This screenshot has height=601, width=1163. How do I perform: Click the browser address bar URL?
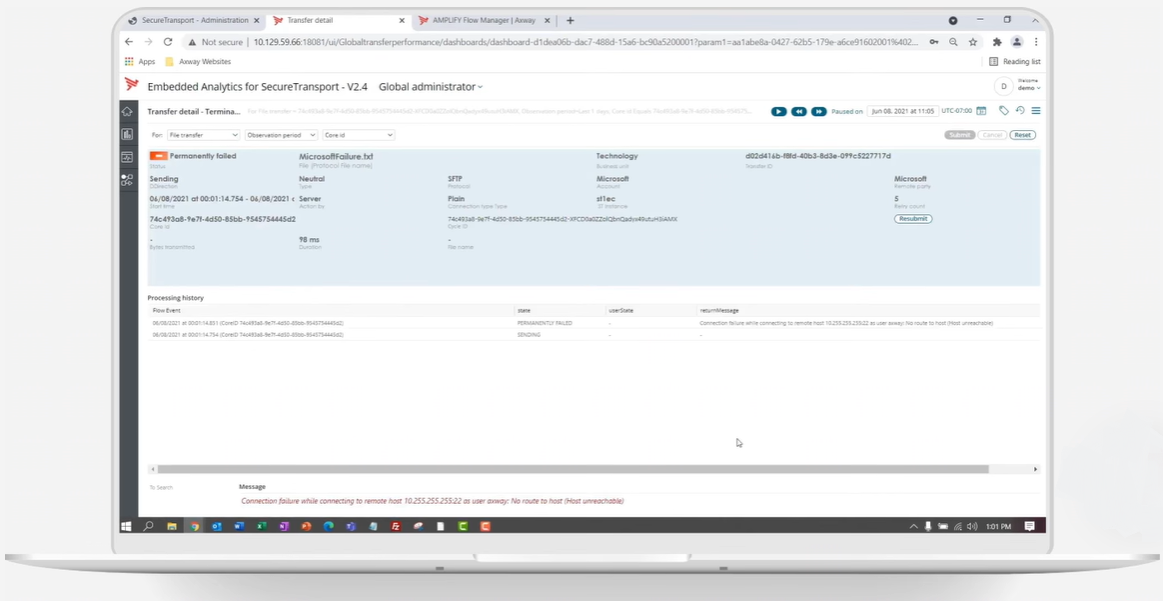586,42
